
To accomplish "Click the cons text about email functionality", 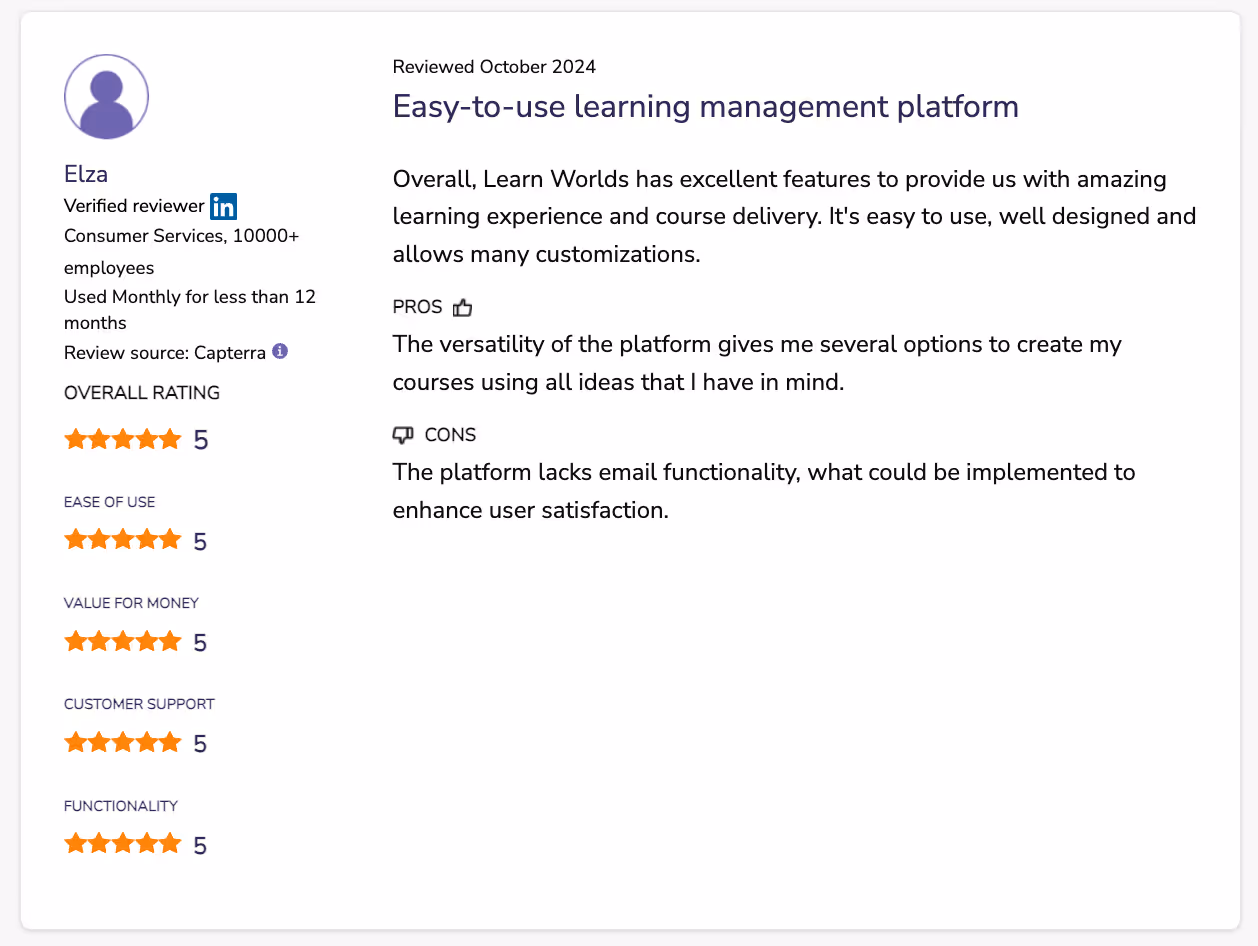I will click(764, 490).
